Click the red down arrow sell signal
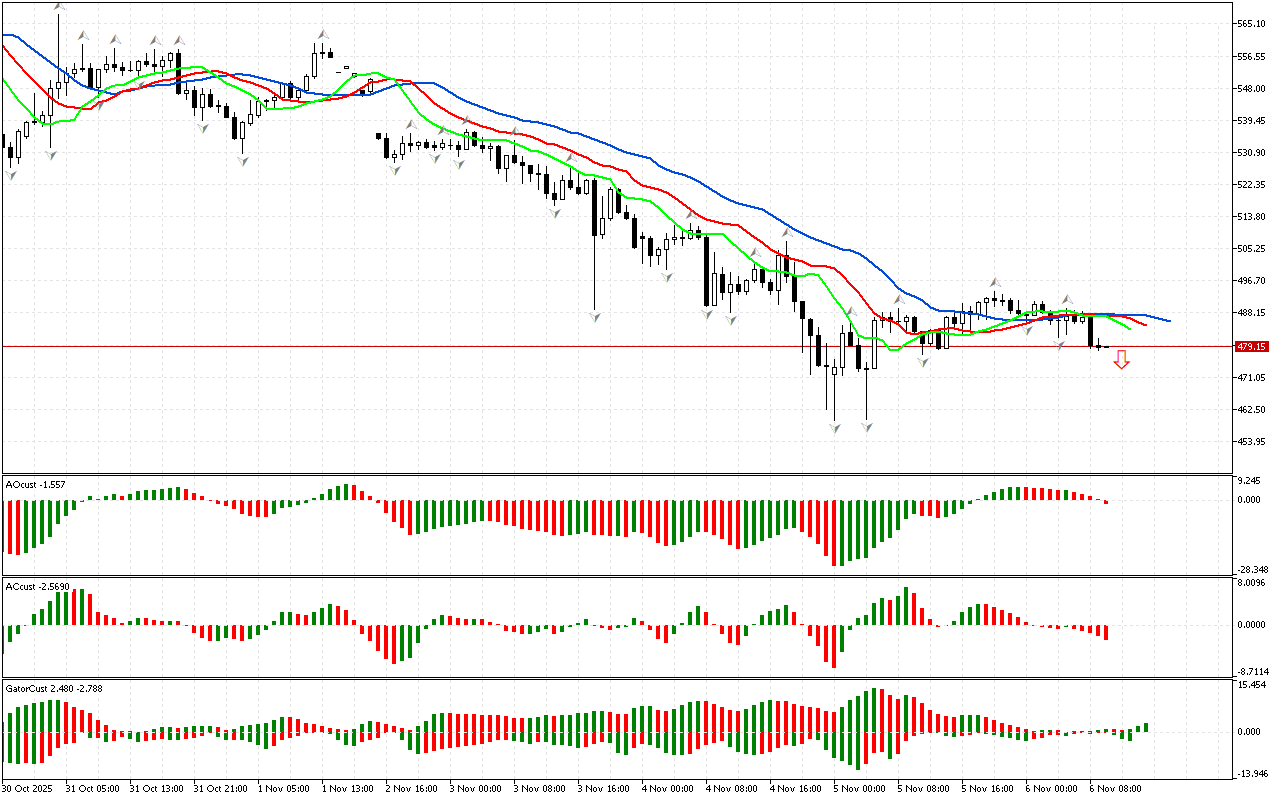 coord(1121,360)
